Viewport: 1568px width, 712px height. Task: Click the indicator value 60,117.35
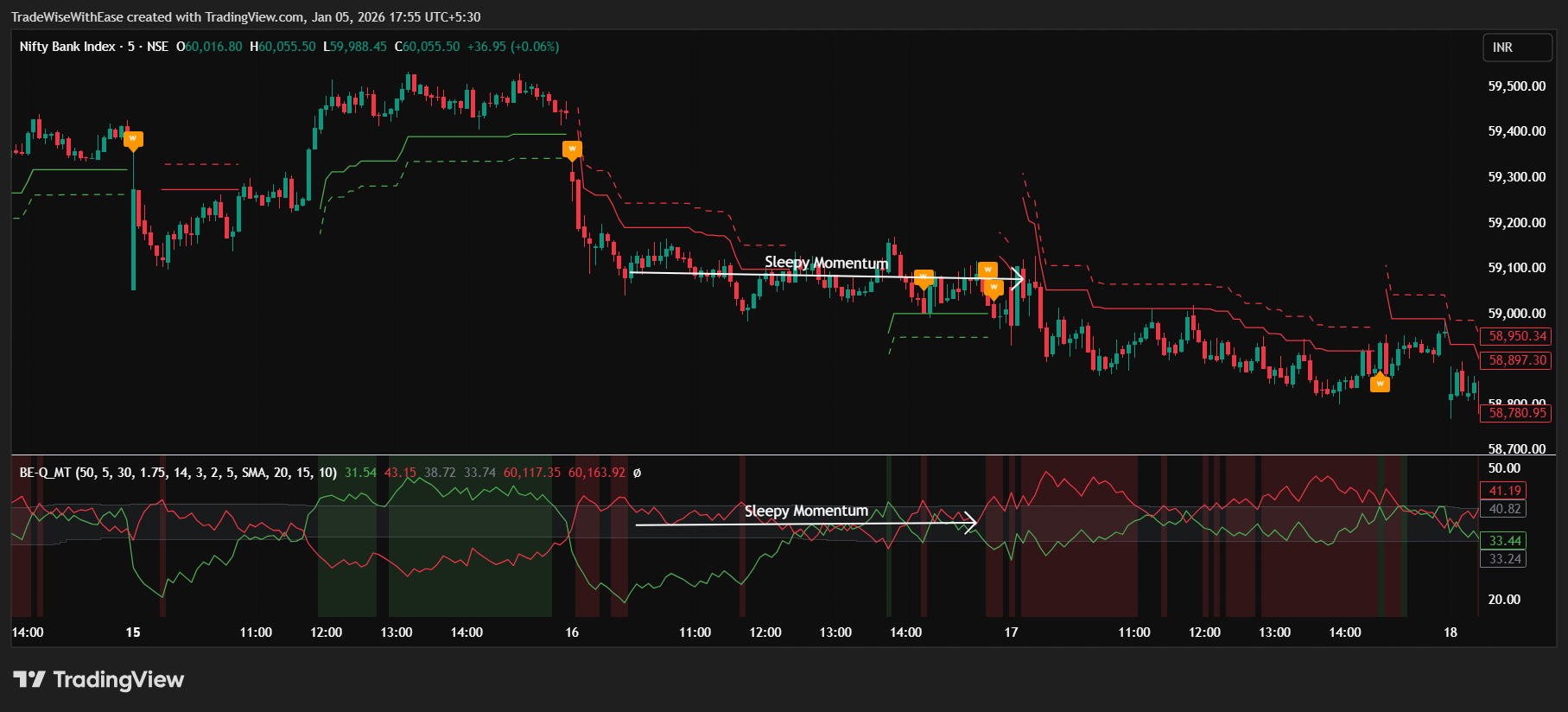click(x=532, y=473)
